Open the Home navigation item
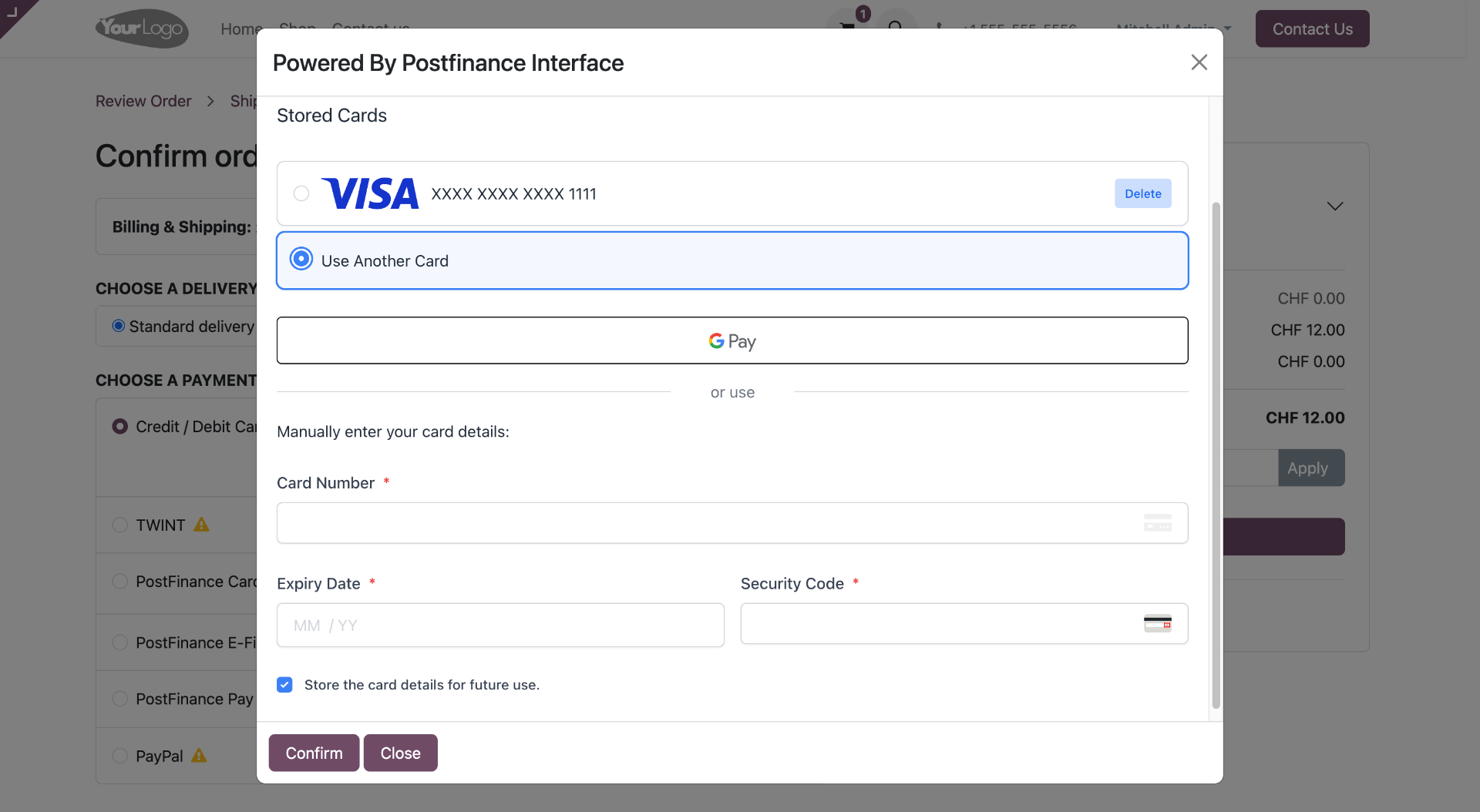1480x812 pixels. tap(240, 29)
